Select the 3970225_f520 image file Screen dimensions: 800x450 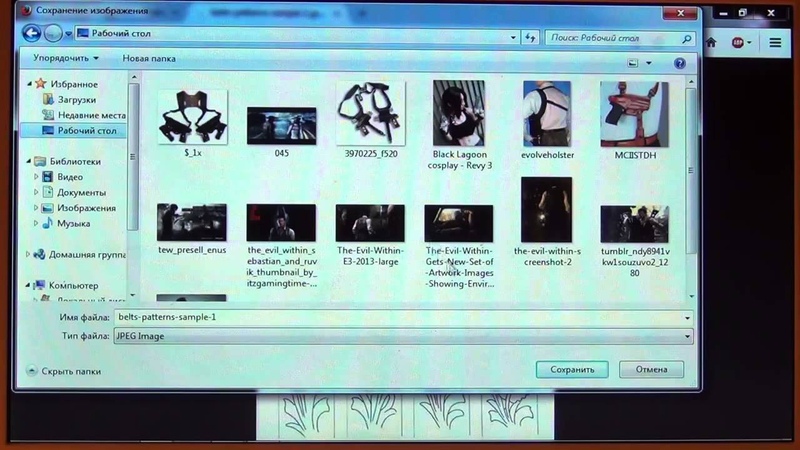click(x=371, y=113)
